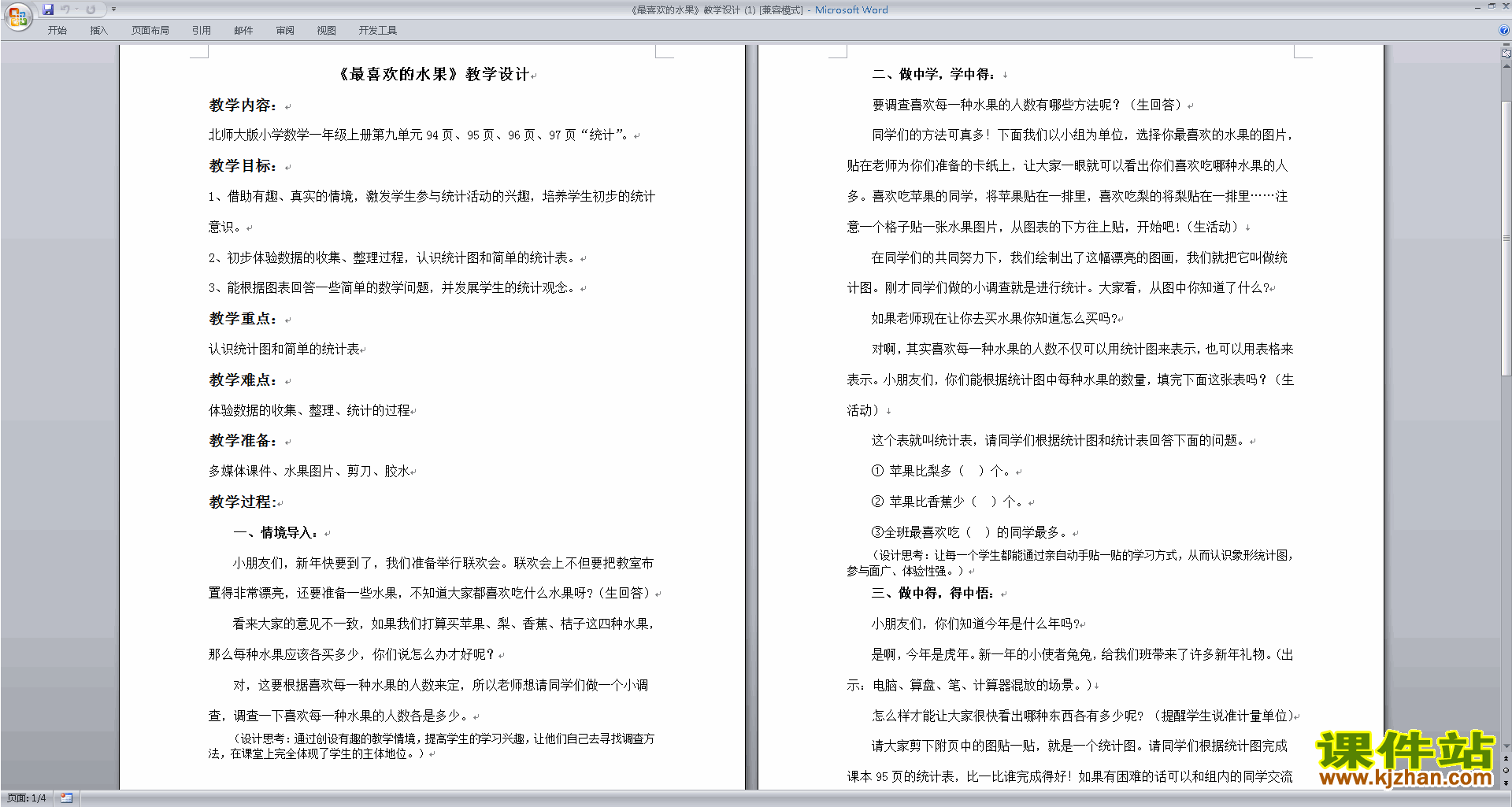Open the 引用 ribbon tab
1512x807 pixels.
tap(202, 30)
